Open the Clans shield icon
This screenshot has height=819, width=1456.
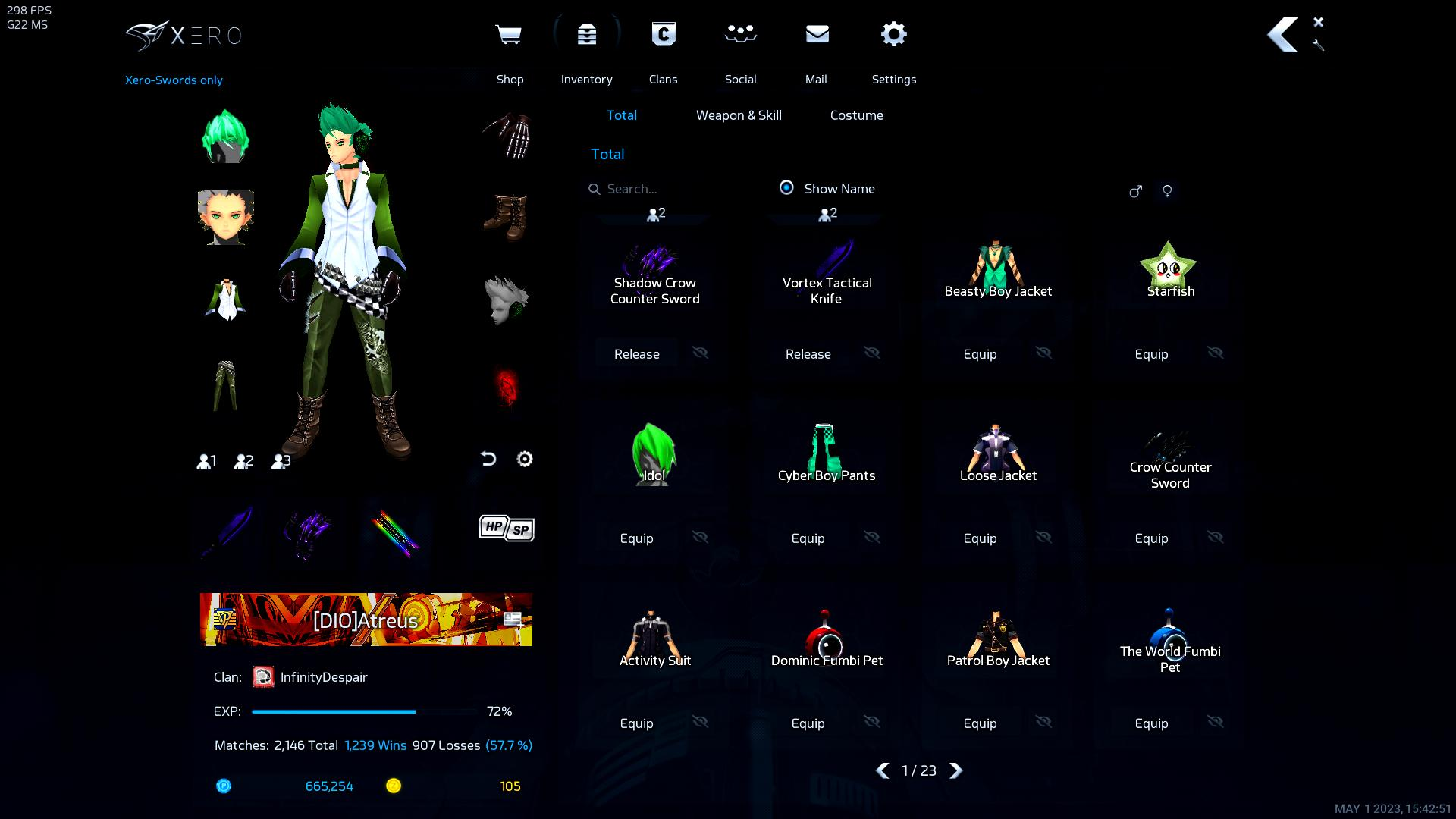(x=663, y=35)
